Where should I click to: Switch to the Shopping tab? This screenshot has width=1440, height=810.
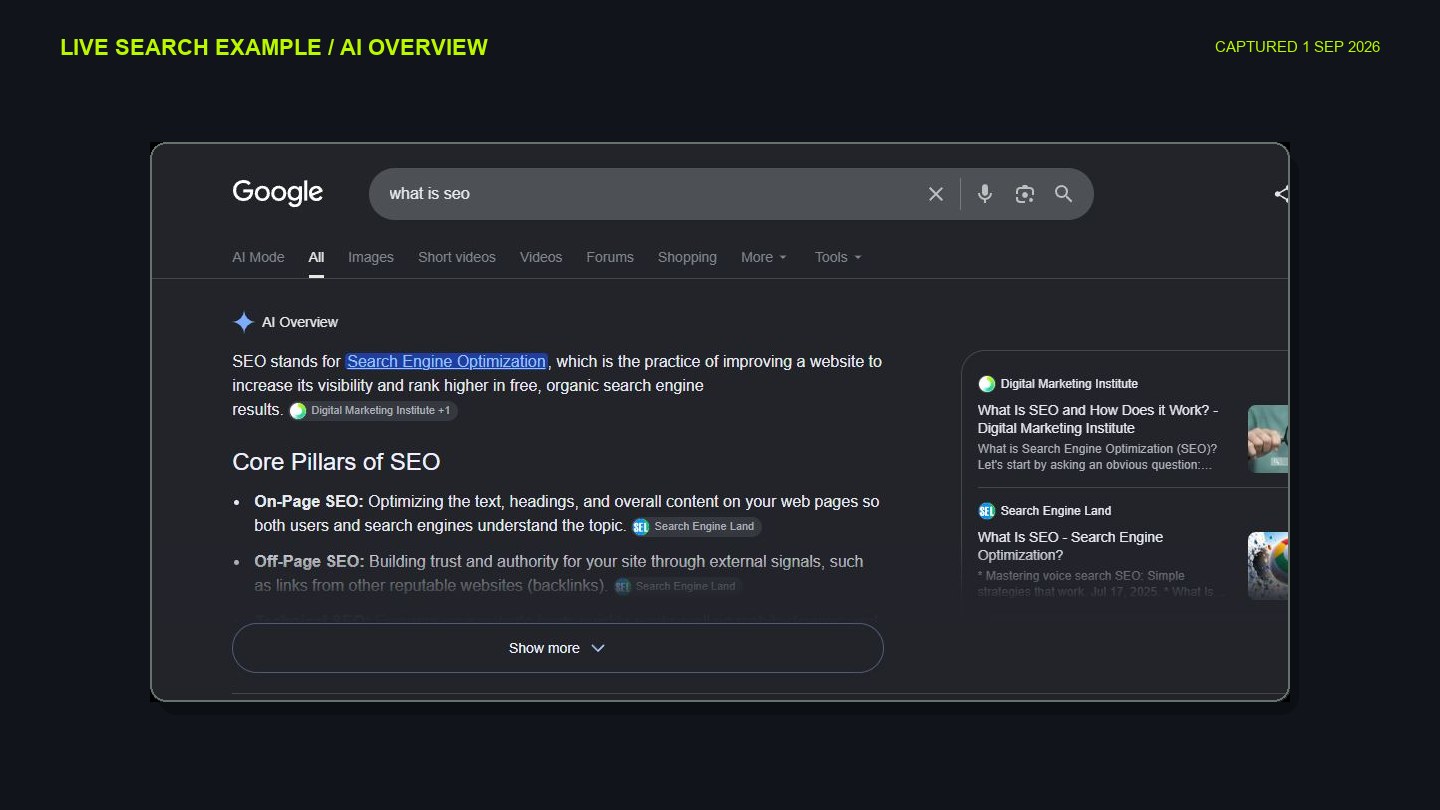tap(687, 257)
